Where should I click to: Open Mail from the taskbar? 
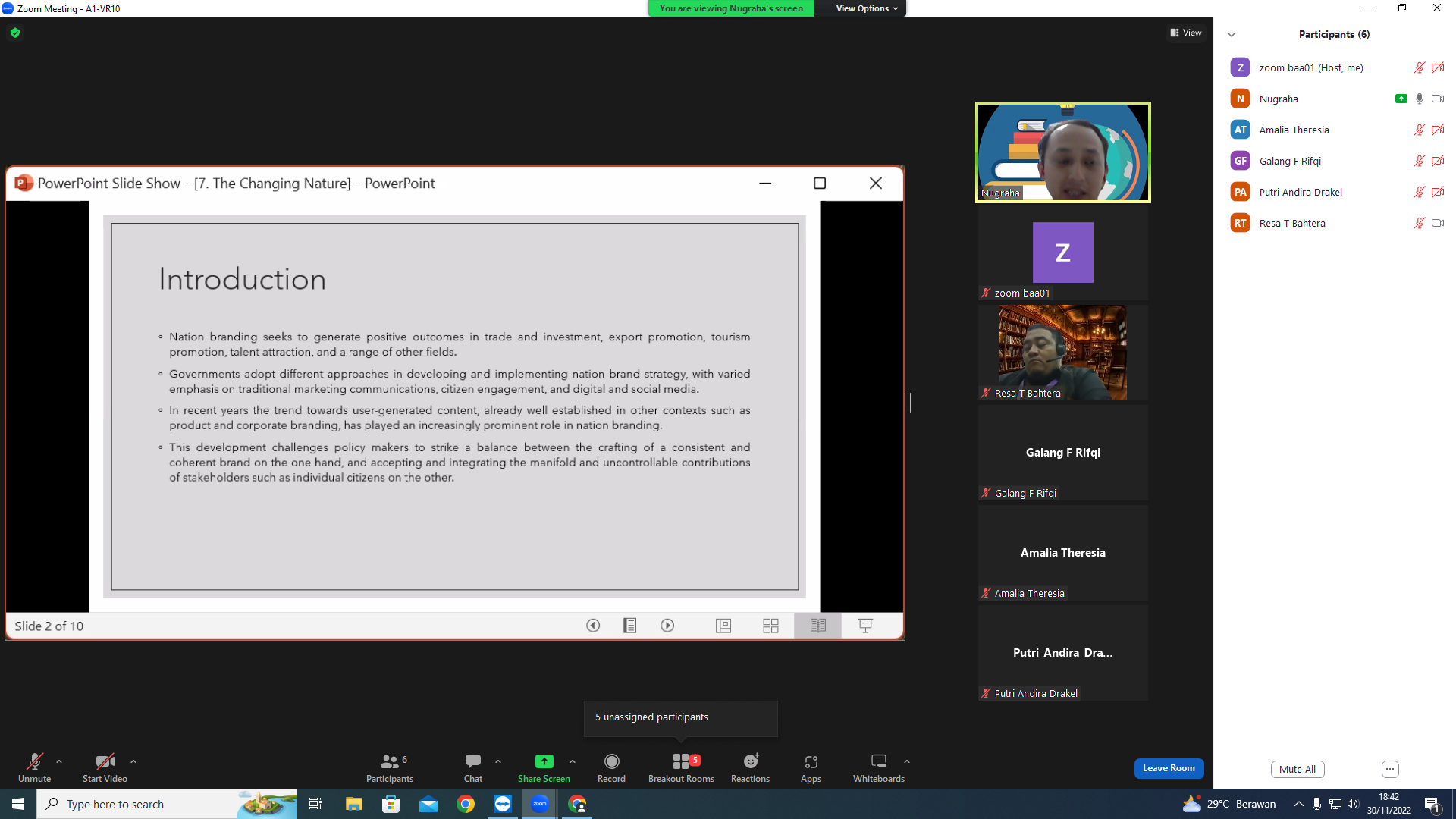click(x=428, y=804)
